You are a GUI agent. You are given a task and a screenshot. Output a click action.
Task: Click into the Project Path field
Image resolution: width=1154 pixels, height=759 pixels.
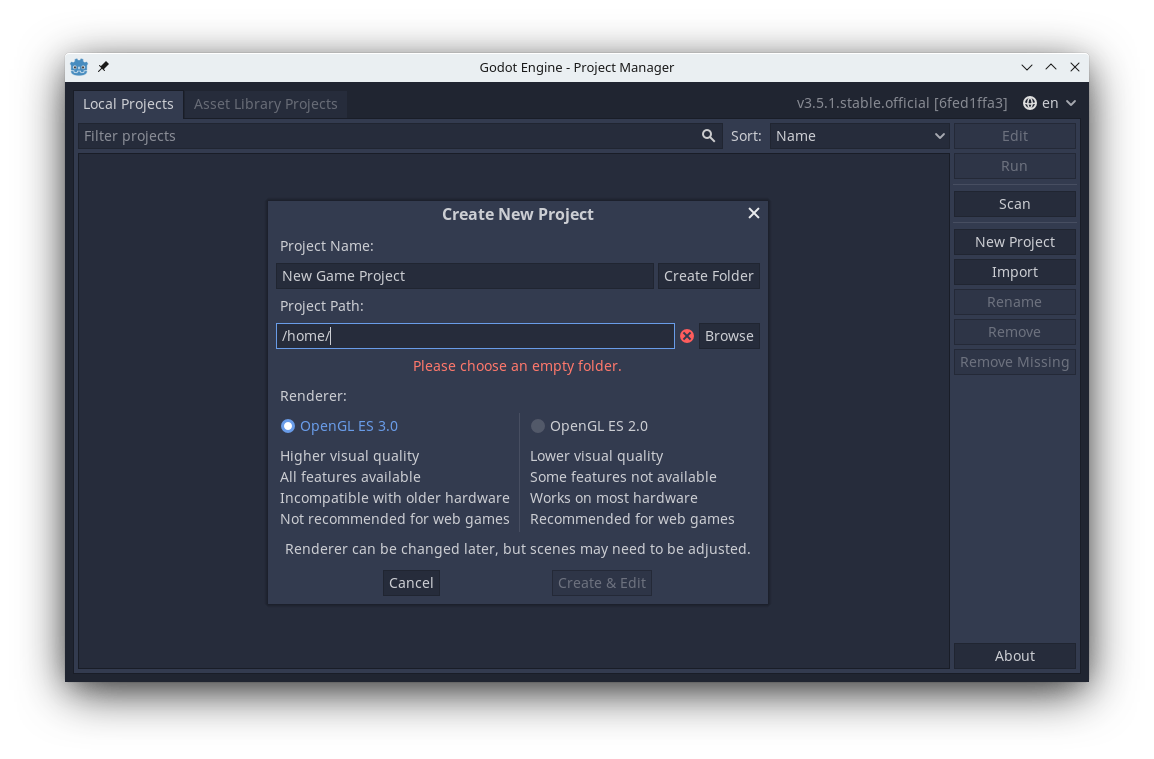pos(475,336)
